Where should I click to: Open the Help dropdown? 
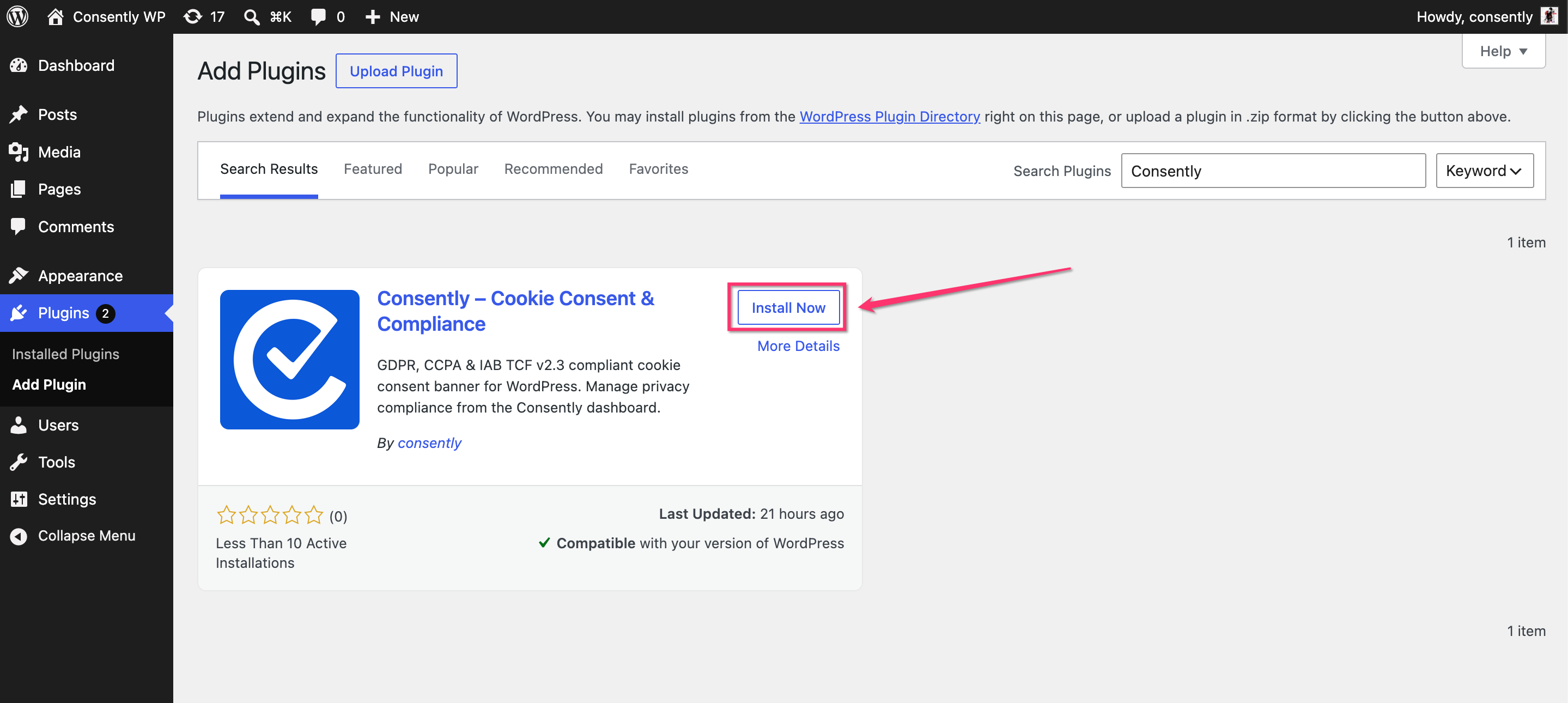[x=1503, y=51]
